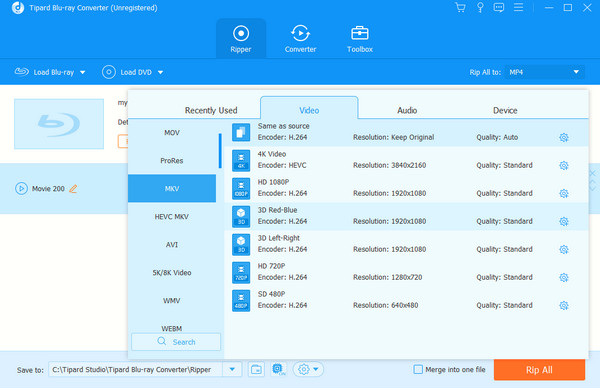Choose the 3D Red-Blue profile icon
The width and height of the screenshot is (600, 388).
(241, 216)
